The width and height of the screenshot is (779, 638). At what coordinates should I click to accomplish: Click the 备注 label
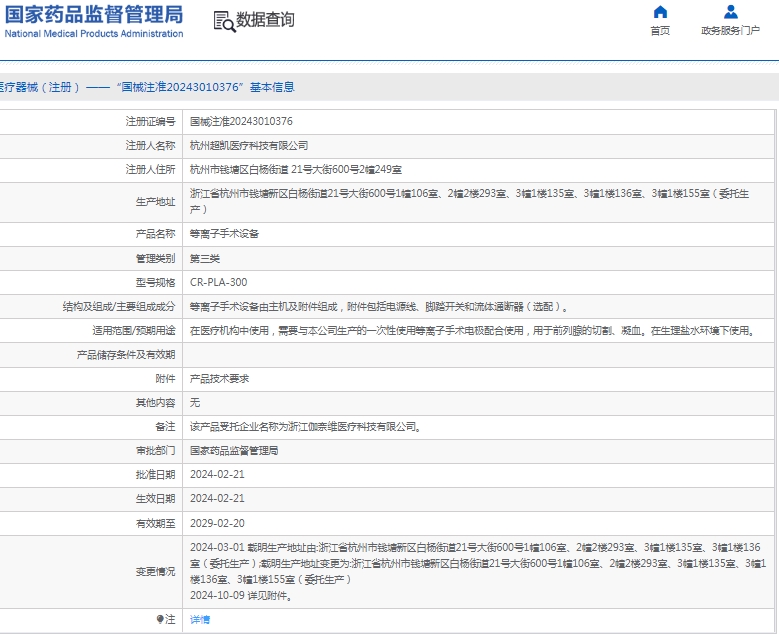point(165,427)
